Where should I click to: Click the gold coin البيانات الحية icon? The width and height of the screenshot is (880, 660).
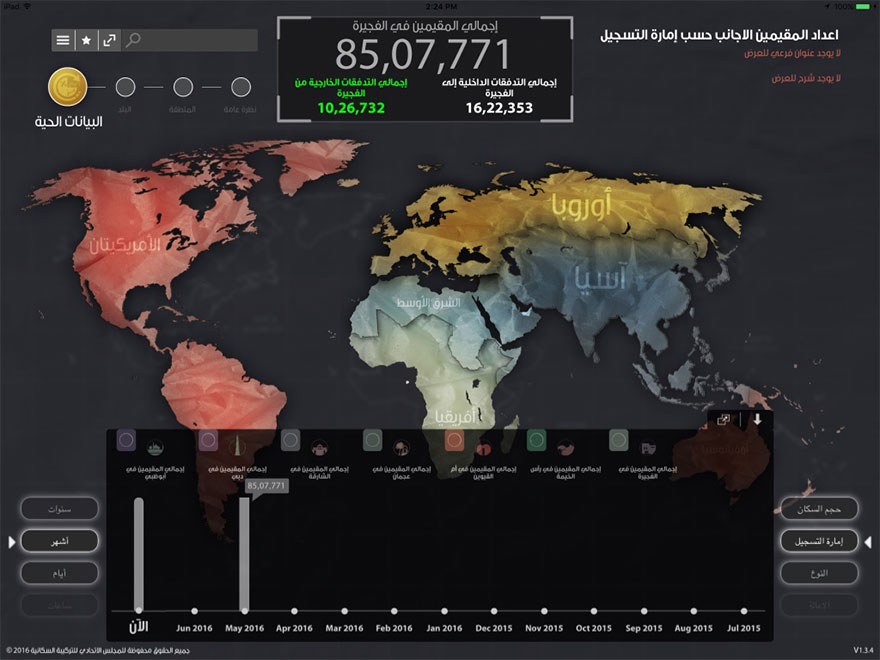coord(67,86)
